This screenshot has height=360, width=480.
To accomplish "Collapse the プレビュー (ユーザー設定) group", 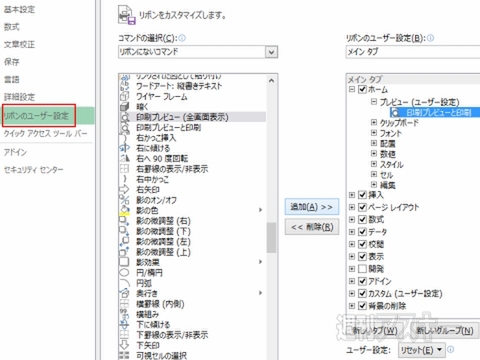I will 374,102.
